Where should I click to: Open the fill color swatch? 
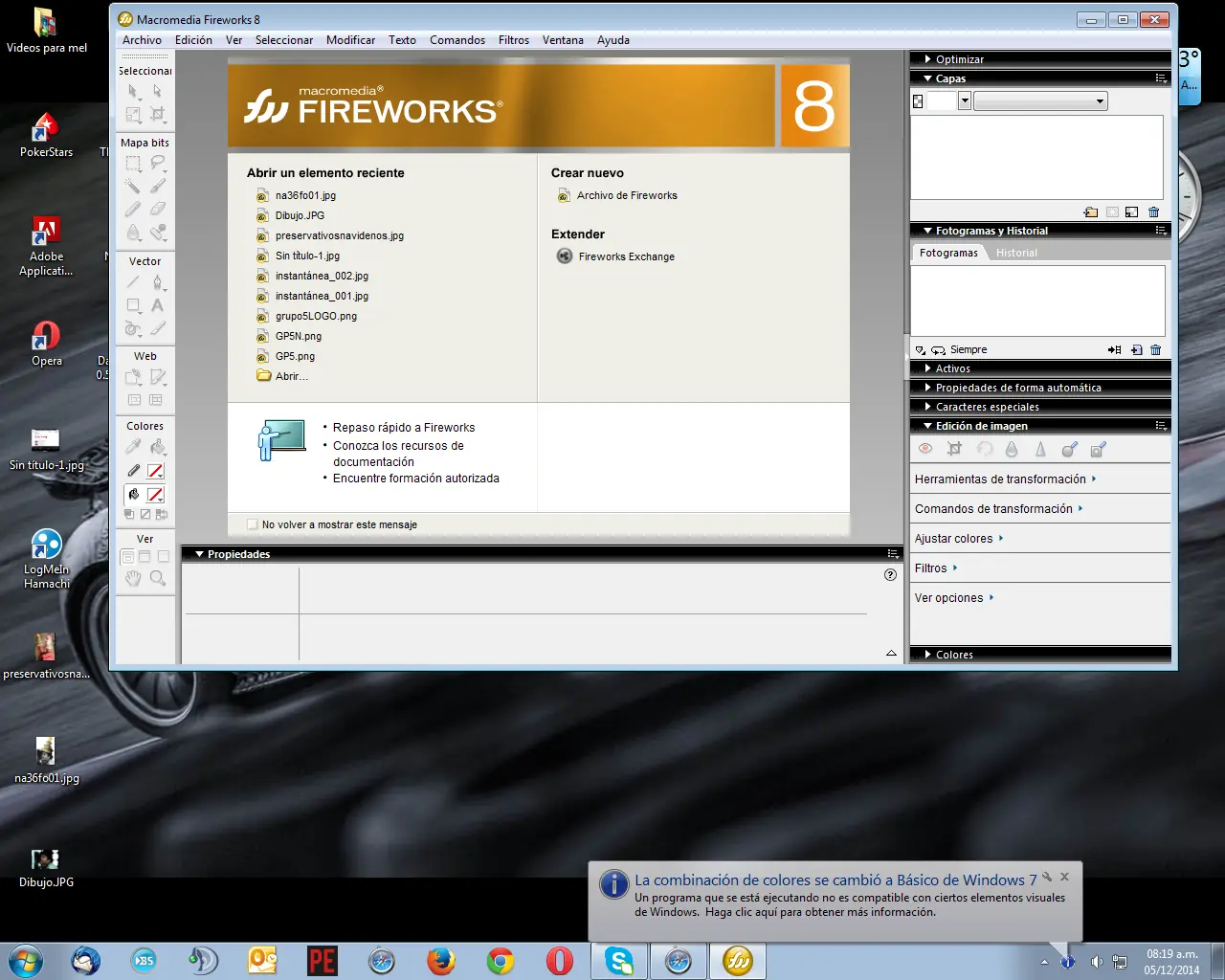(x=155, y=495)
